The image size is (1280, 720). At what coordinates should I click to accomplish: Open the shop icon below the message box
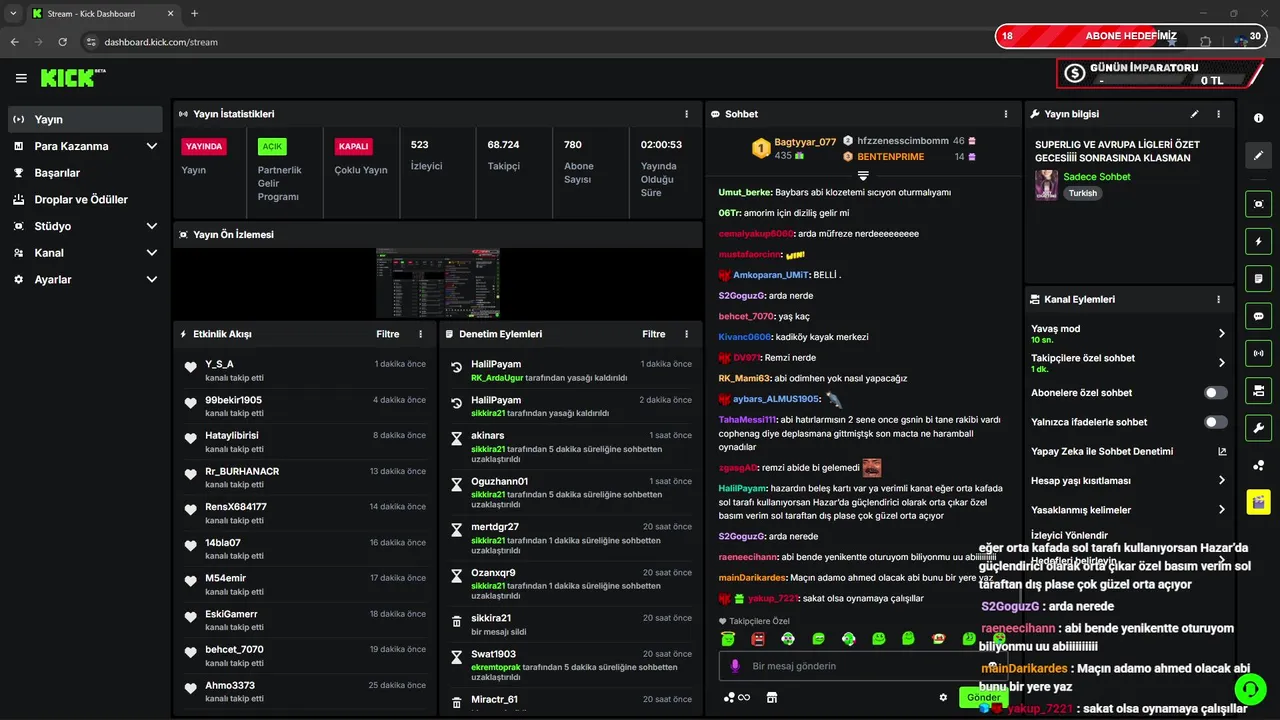point(771,697)
